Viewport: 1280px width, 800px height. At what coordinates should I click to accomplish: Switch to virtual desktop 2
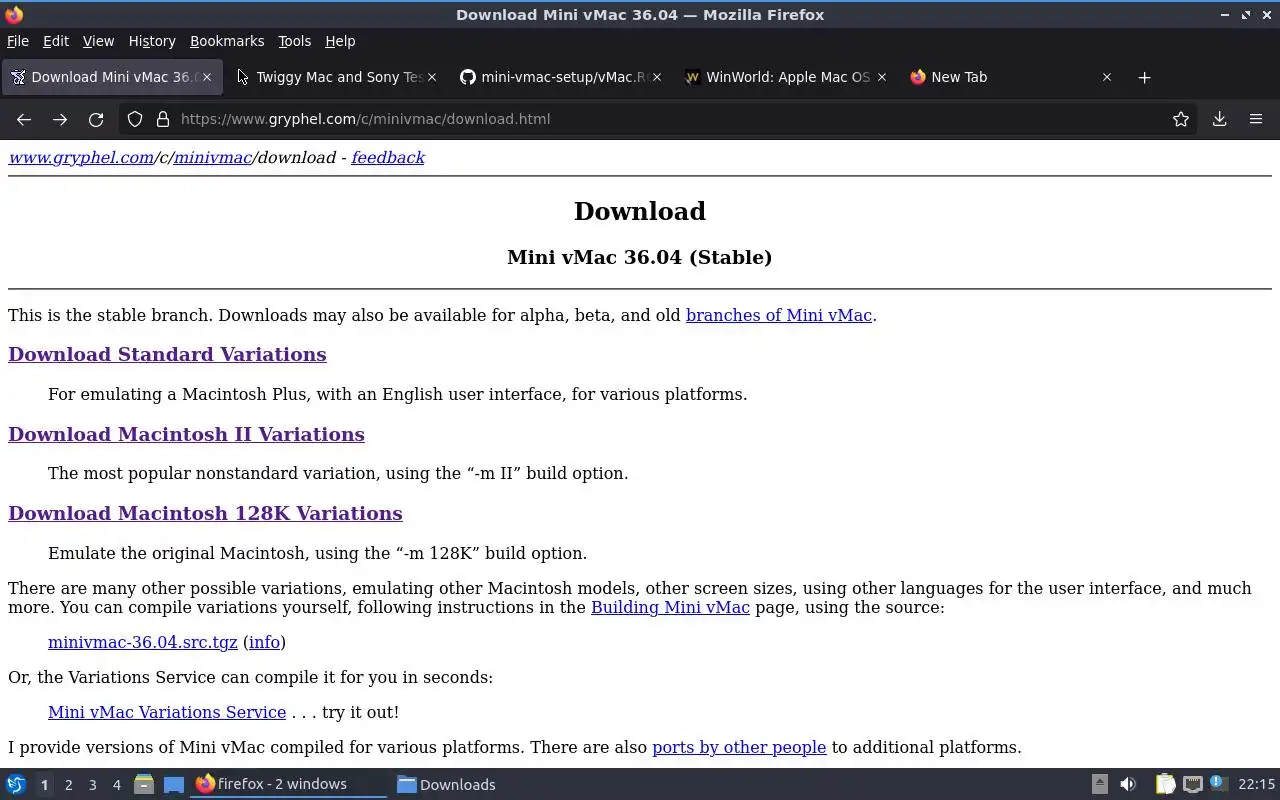[x=68, y=785]
